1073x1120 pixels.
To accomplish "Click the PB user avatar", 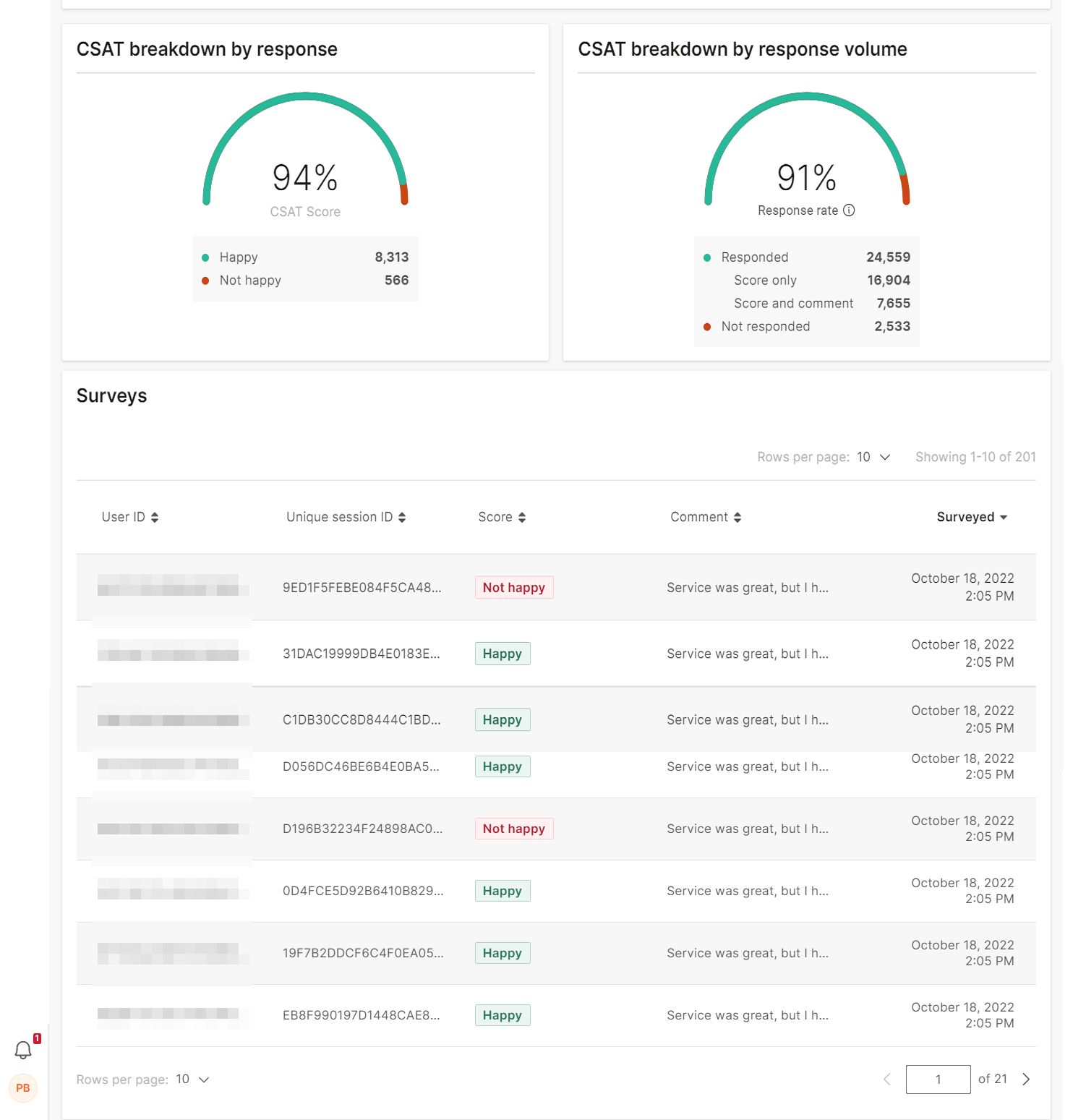I will pyautogui.click(x=23, y=1088).
